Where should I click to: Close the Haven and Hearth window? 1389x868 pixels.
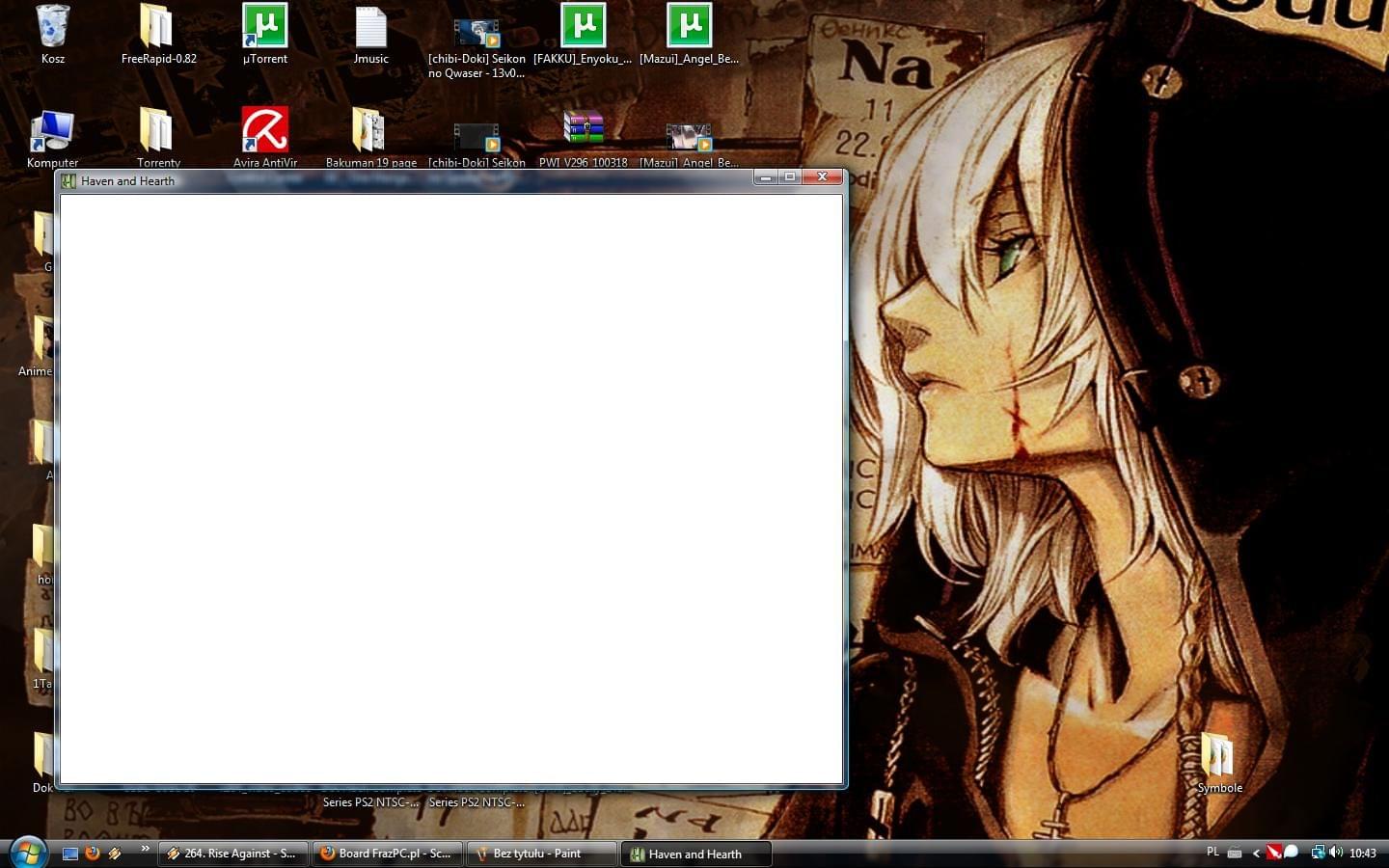tap(823, 176)
